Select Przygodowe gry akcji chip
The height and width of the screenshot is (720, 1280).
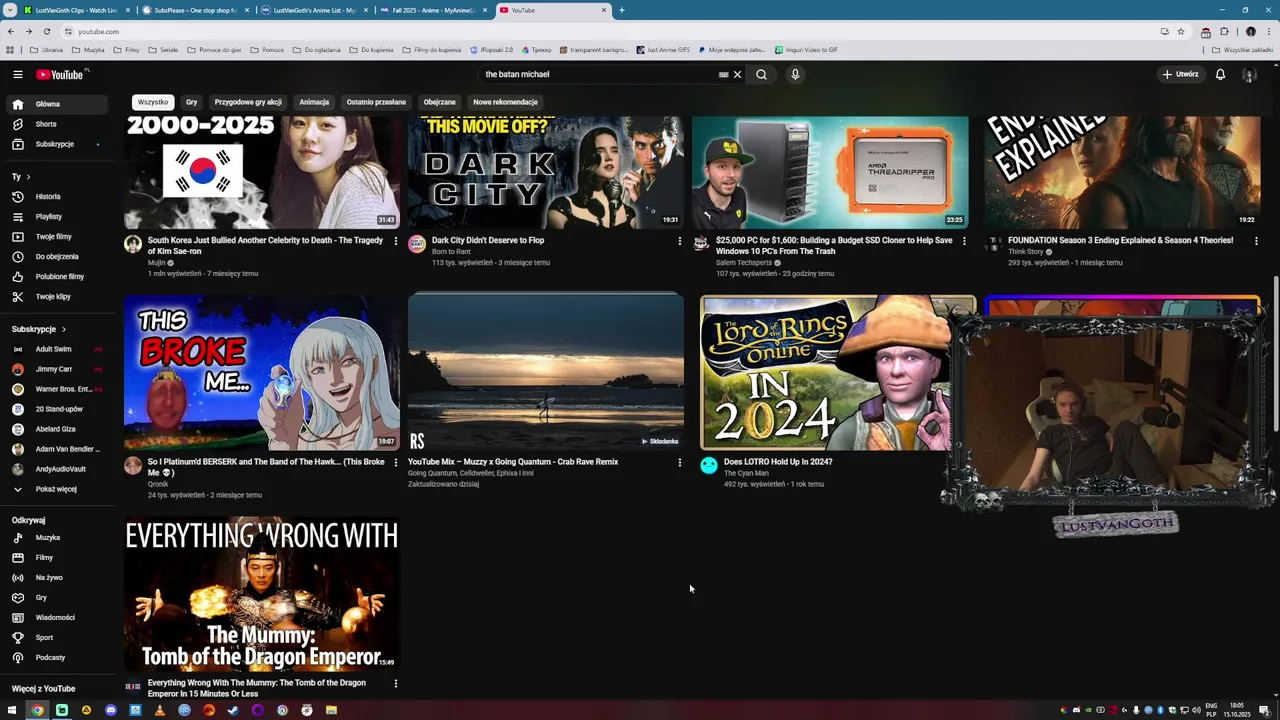click(x=248, y=102)
